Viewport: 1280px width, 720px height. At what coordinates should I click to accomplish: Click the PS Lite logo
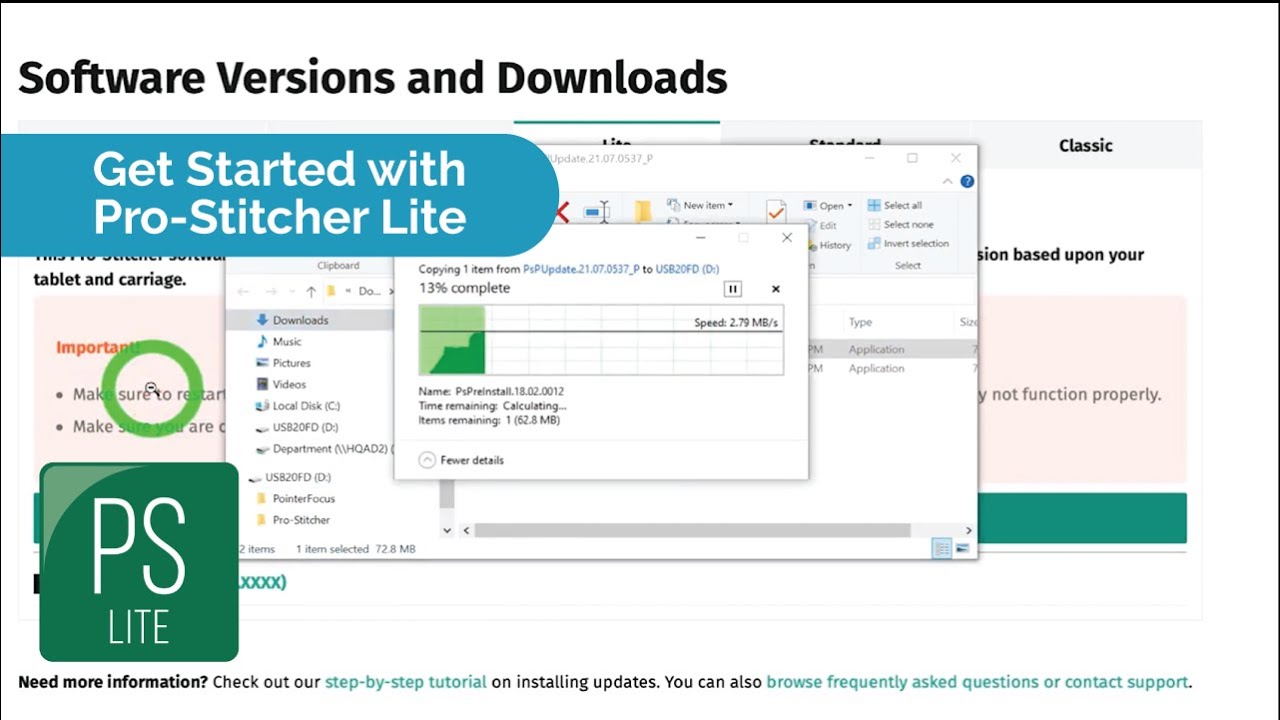139,561
